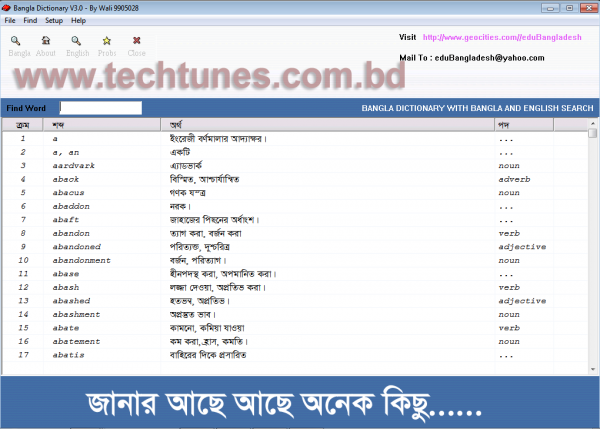Open the About toolbar icon
This screenshot has height=429, width=600.
[46, 41]
